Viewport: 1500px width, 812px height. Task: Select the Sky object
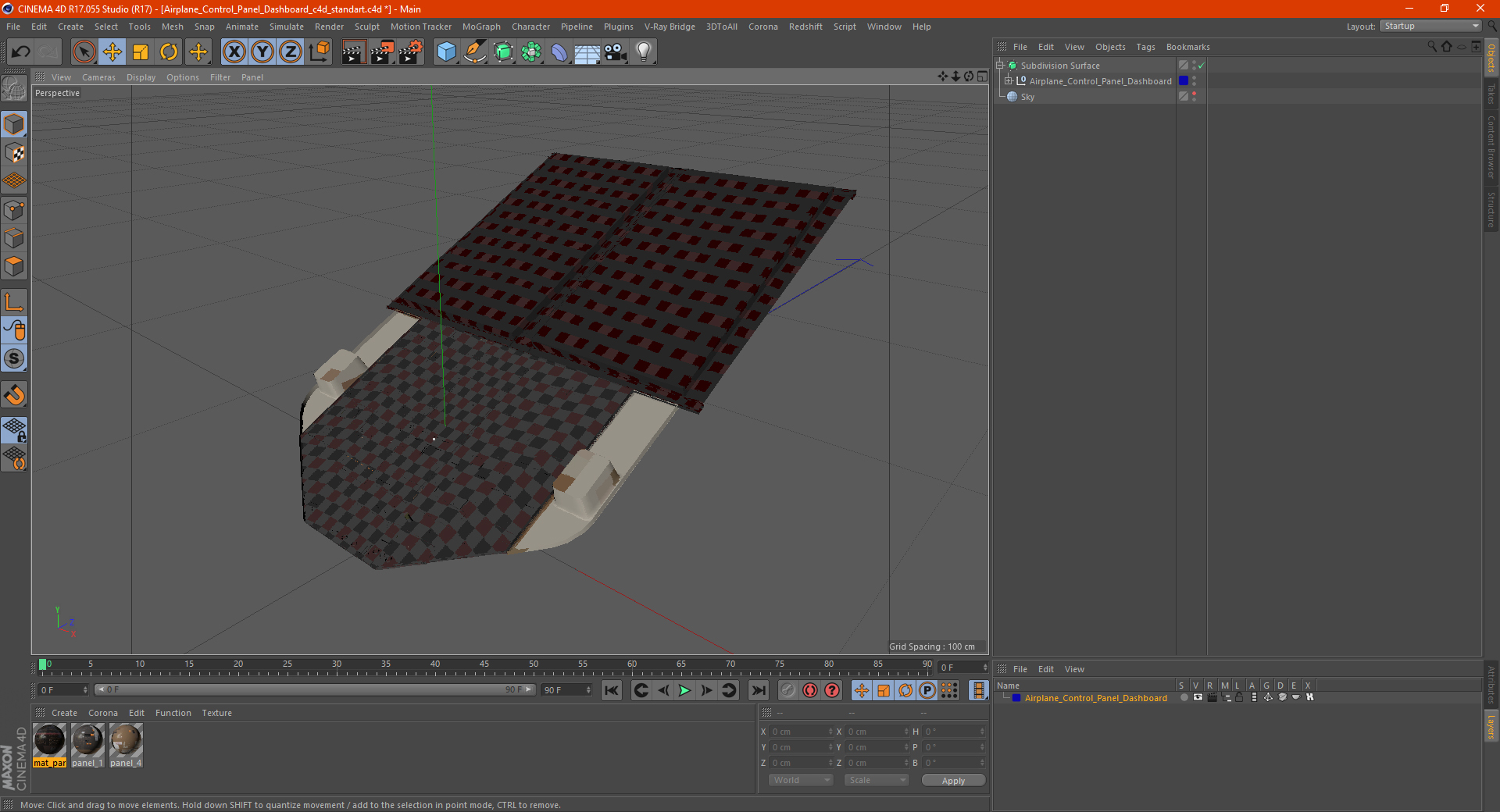(1027, 97)
